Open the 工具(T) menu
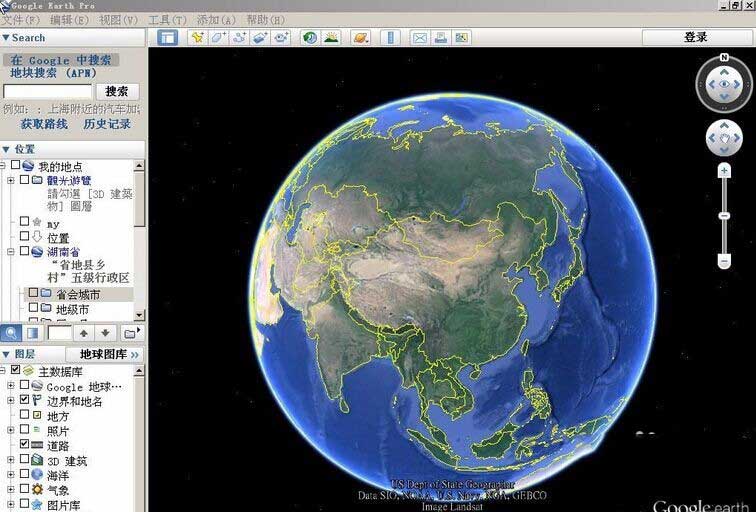This screenshot has height=512, width=756. (167, 20)
